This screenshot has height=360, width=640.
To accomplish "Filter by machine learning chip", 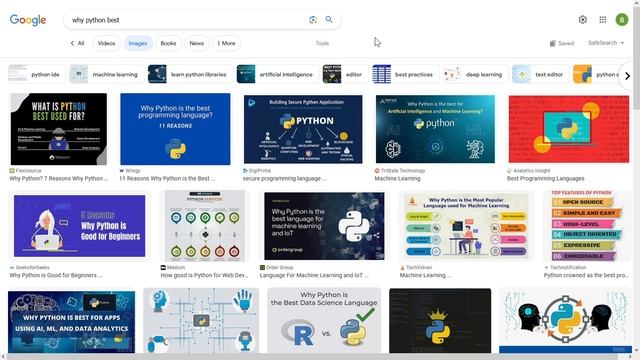I will [x=107, y=74].
